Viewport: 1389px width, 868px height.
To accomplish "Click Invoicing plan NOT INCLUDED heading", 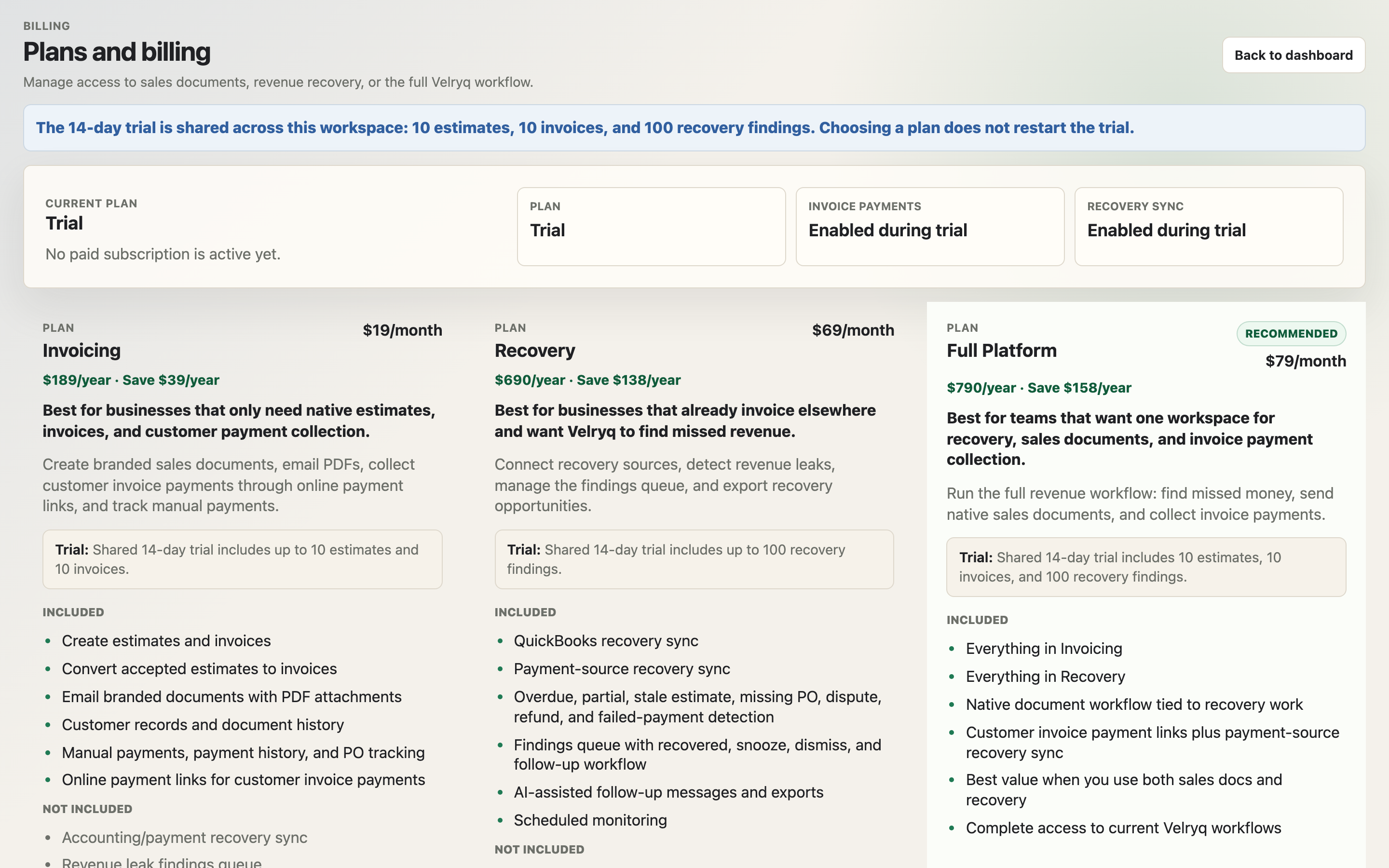I will 87,809.
